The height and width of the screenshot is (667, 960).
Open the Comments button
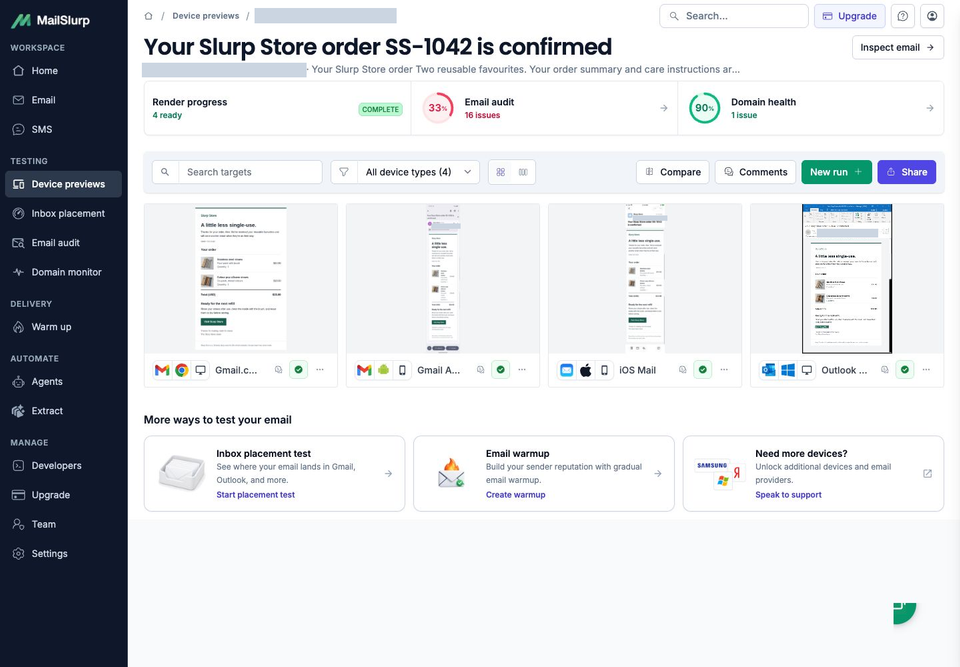coord(756,172)
